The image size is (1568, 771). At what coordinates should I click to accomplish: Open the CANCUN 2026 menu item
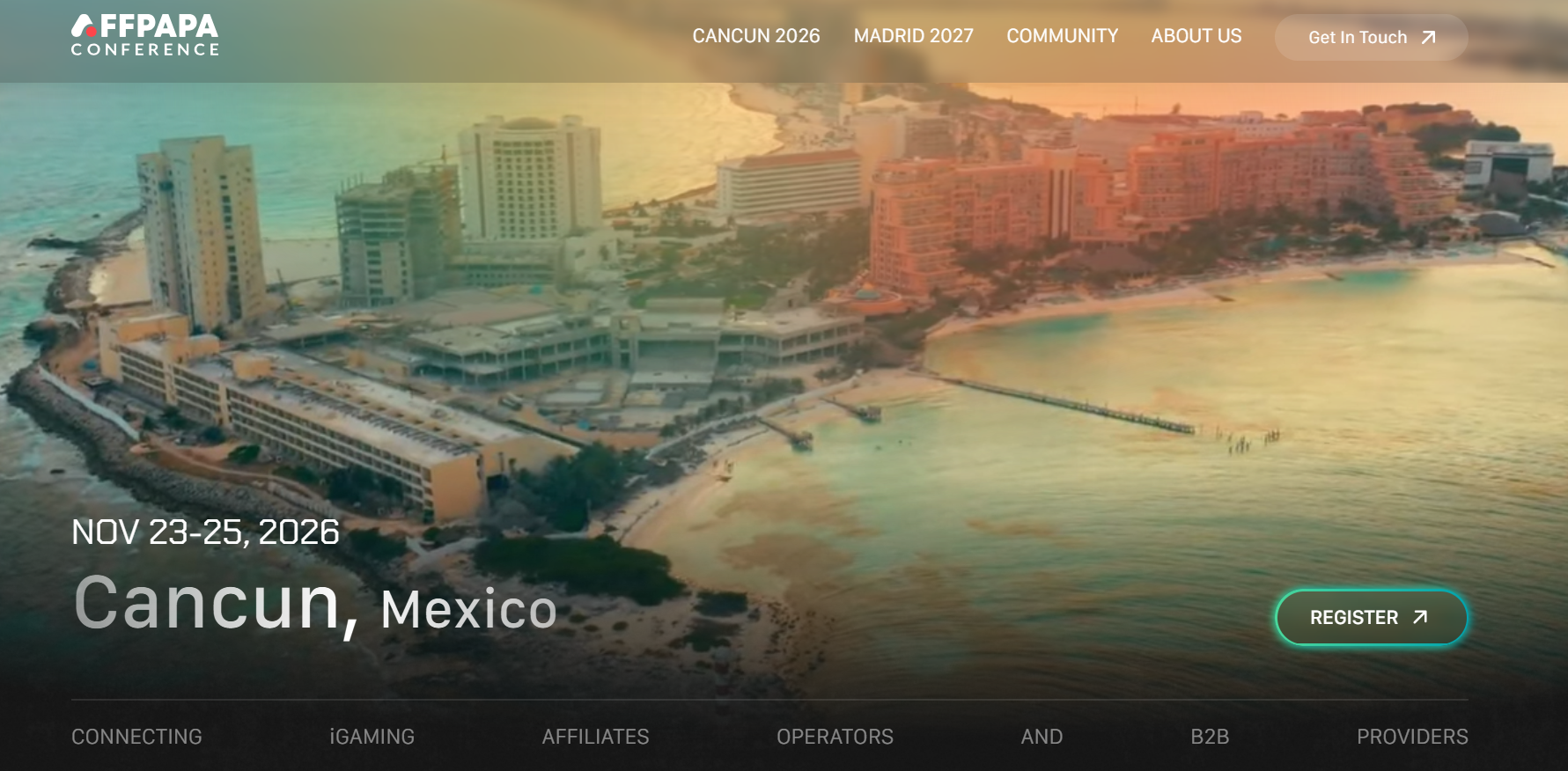point(756,36)
